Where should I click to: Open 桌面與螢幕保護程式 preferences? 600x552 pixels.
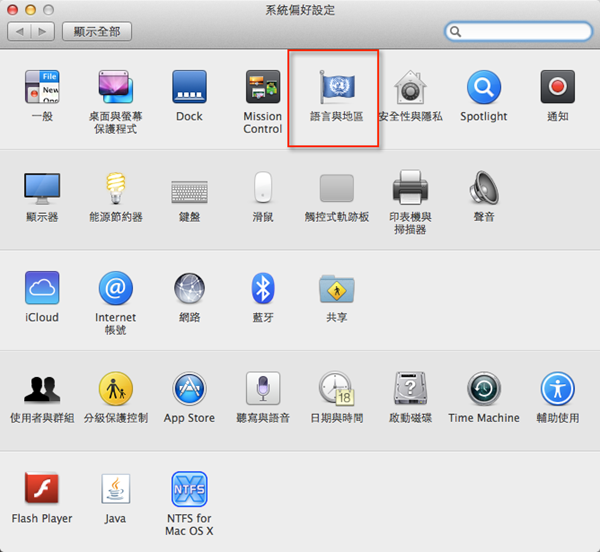[116, 87]
